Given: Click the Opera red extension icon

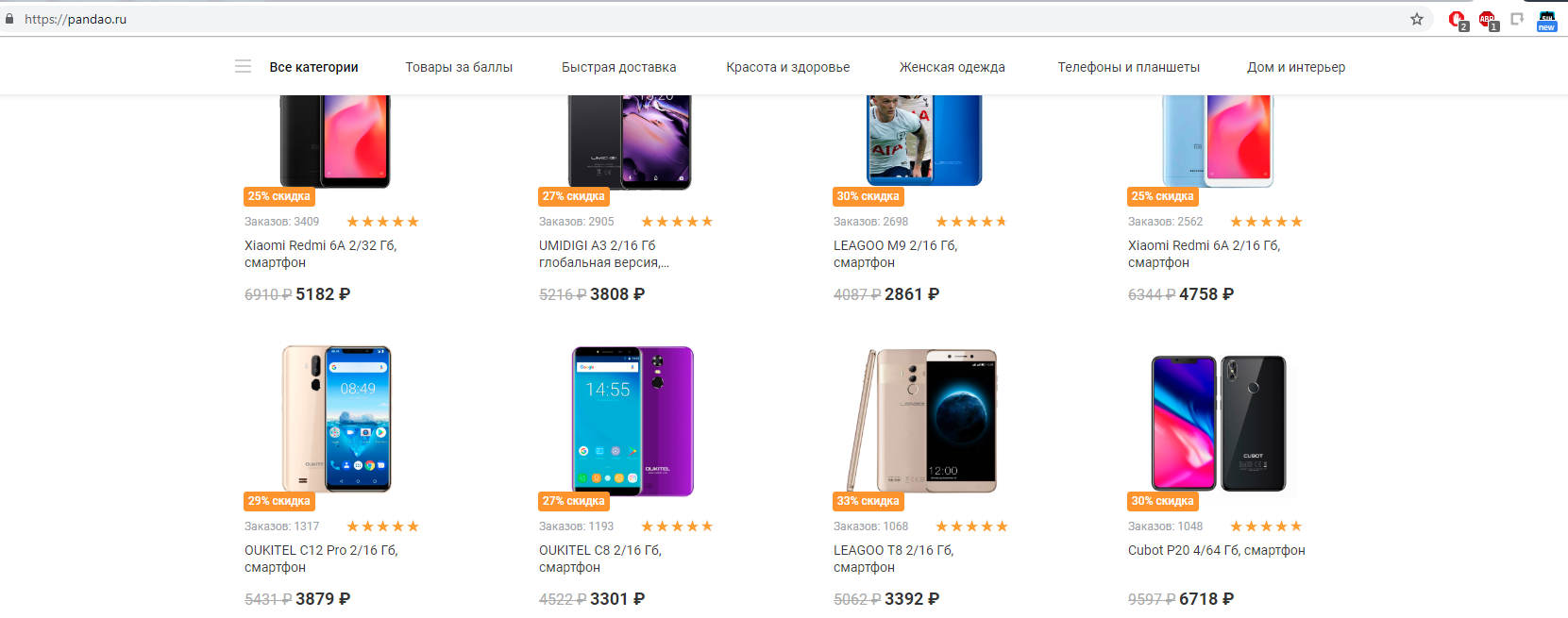Looking at the screenshot, I should click(x=1457, y=20).
